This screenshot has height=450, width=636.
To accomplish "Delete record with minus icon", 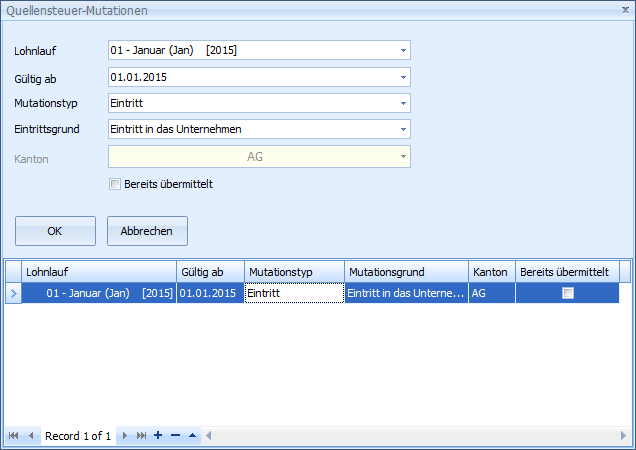I will coord(175,436).
